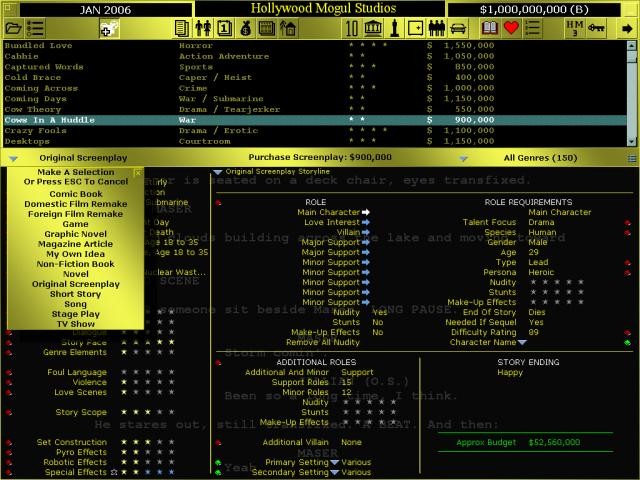Choose Stage Play in source menu

pyautogui.click(x=77, y=314)
